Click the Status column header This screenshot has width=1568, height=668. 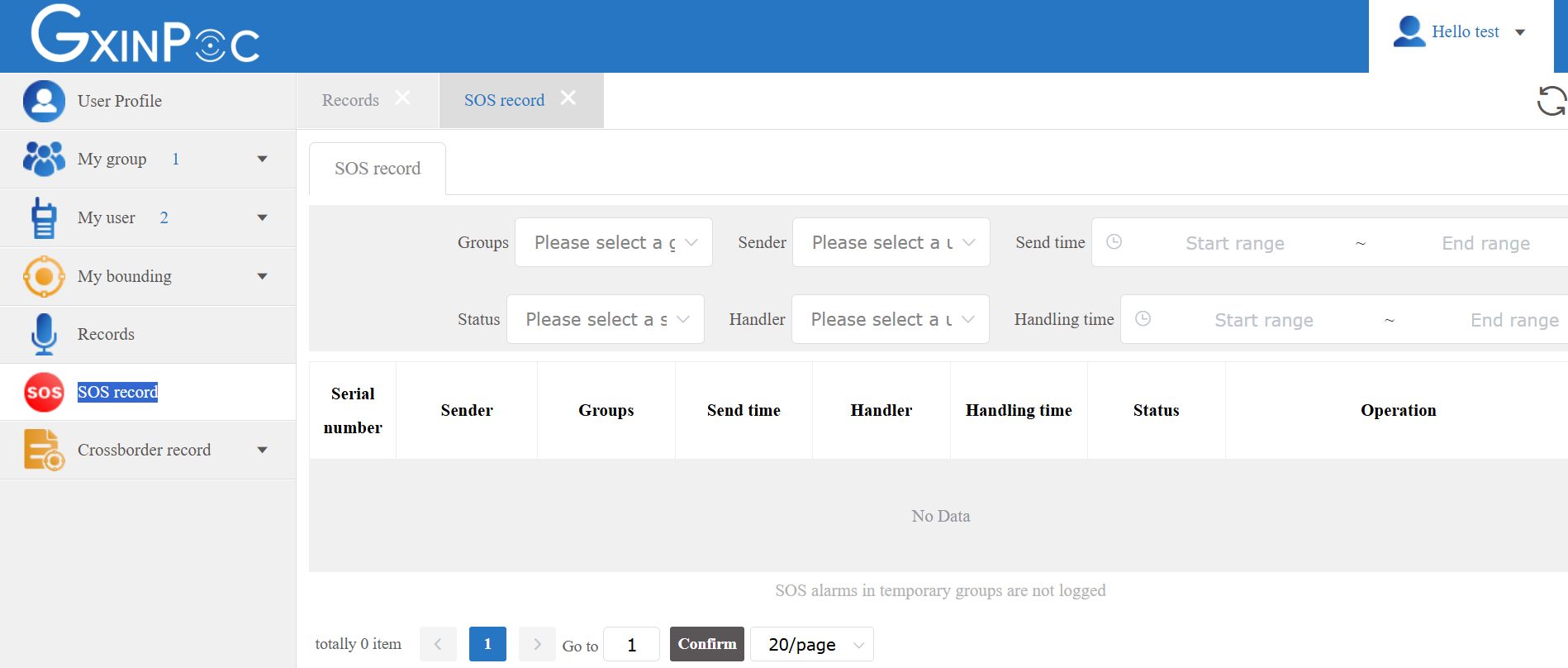pos(1157,410)
